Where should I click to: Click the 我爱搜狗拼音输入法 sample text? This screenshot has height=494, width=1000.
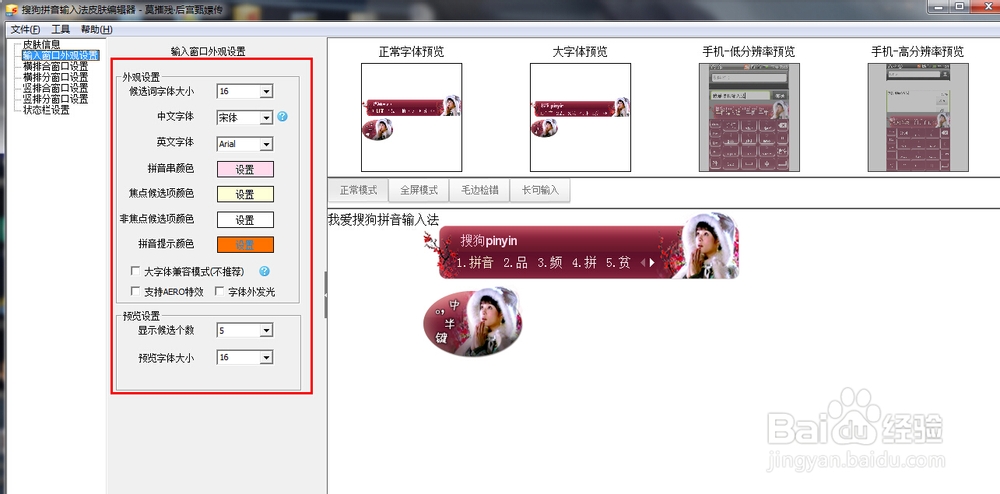383,219
